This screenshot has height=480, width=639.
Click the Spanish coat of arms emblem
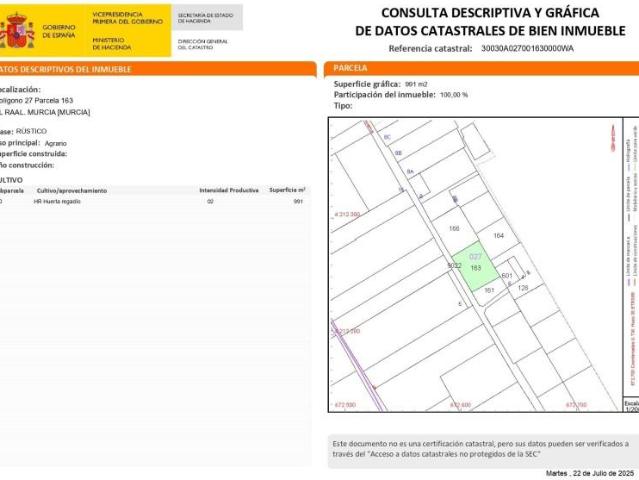coord(17,31)
